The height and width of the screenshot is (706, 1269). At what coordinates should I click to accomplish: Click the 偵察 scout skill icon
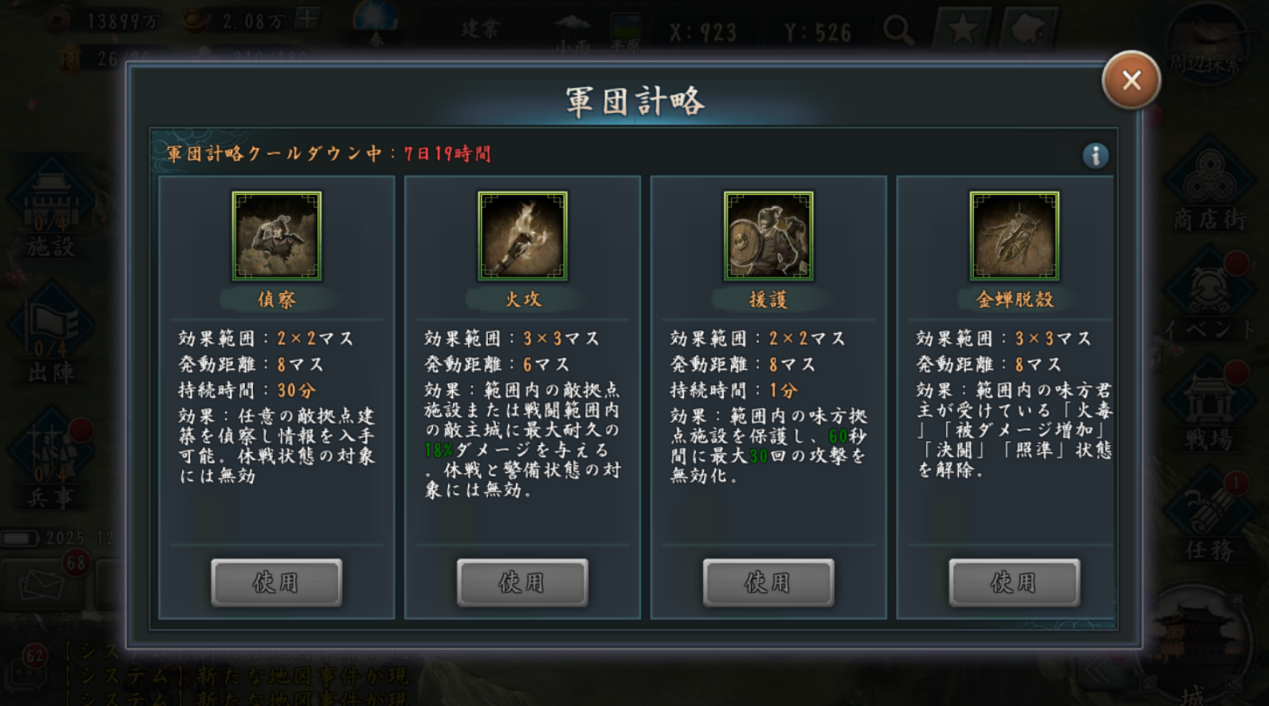pos(277,236)
